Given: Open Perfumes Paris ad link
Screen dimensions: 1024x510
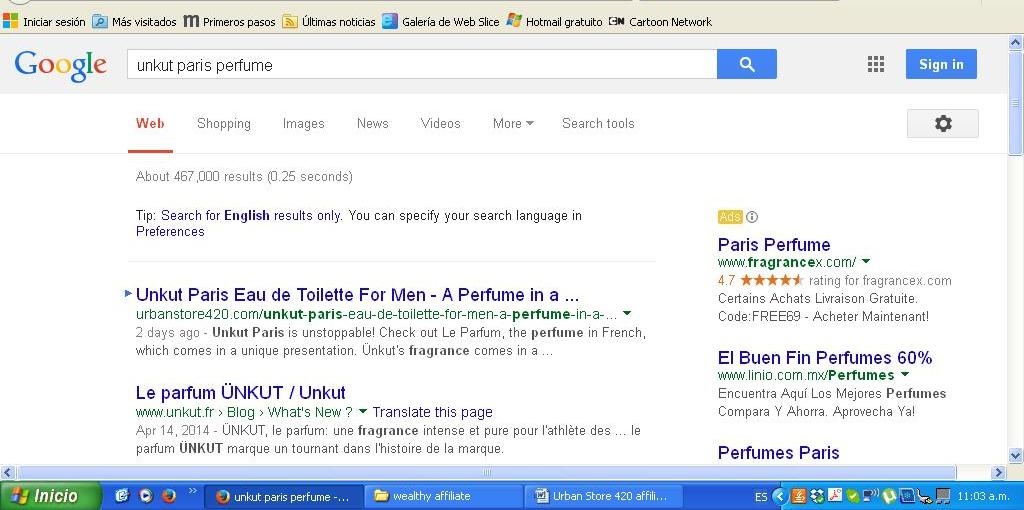Looking at the screenshot, I should [778, 453].
